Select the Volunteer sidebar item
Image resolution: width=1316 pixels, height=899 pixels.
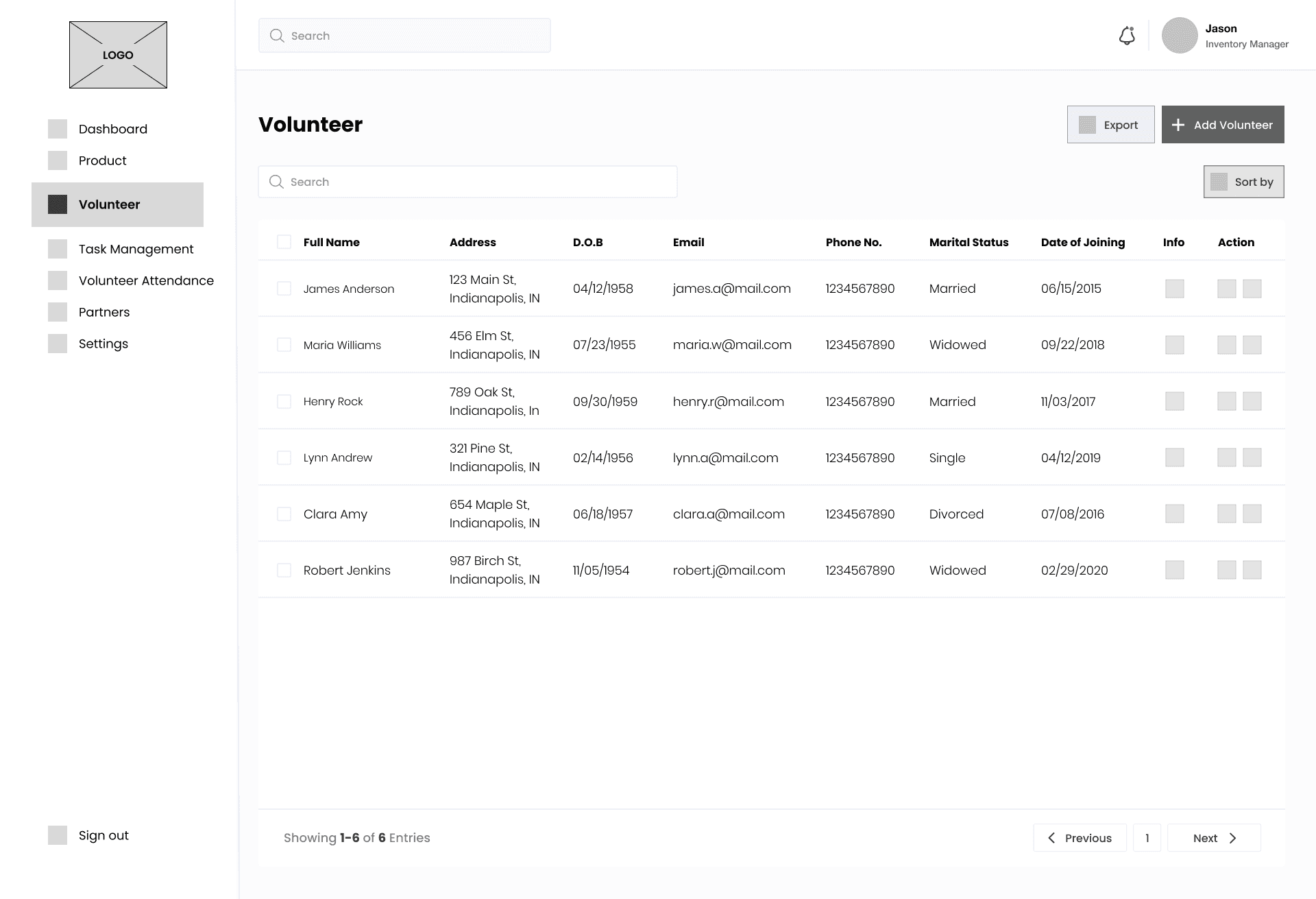[117, 204]
